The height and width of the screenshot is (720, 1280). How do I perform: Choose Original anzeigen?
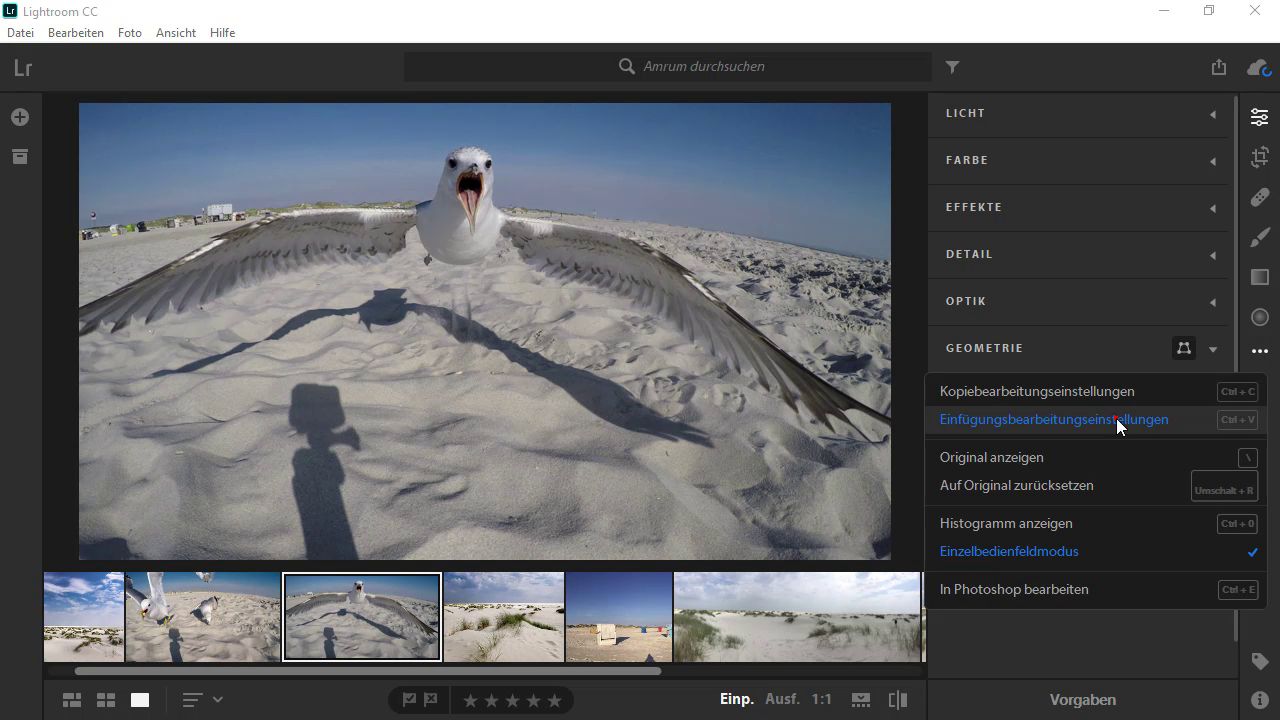click(1096, 458)
